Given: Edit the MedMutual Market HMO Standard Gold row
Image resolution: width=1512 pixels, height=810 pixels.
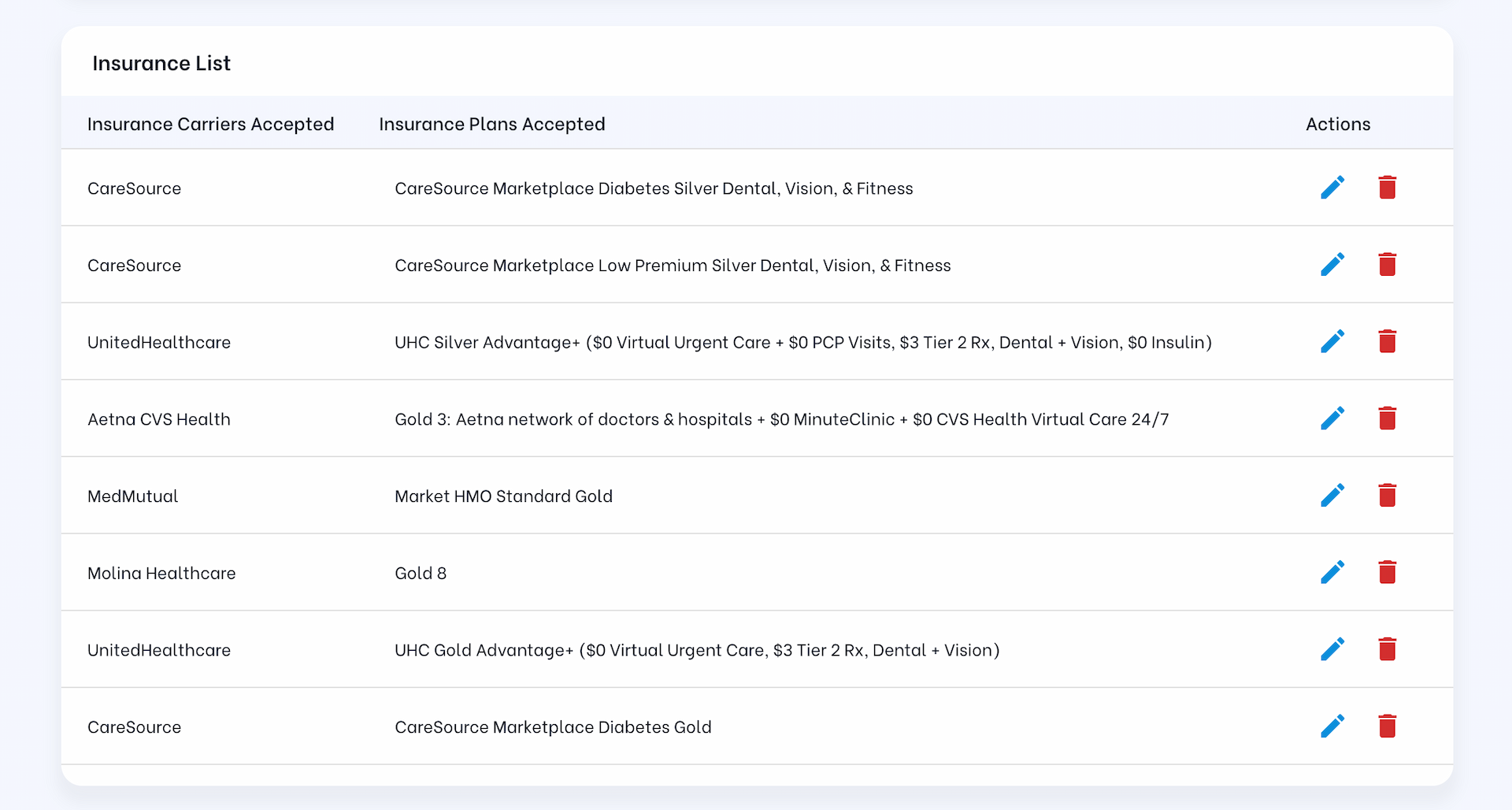Looking at the screenshot, I should point(1332,496).
